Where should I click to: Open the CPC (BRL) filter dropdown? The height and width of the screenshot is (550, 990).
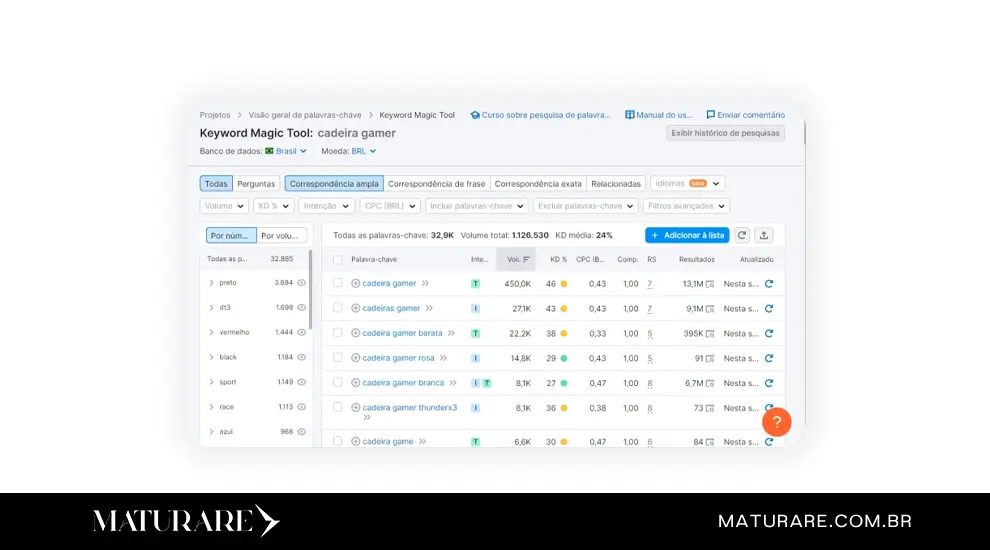(390, 206)
